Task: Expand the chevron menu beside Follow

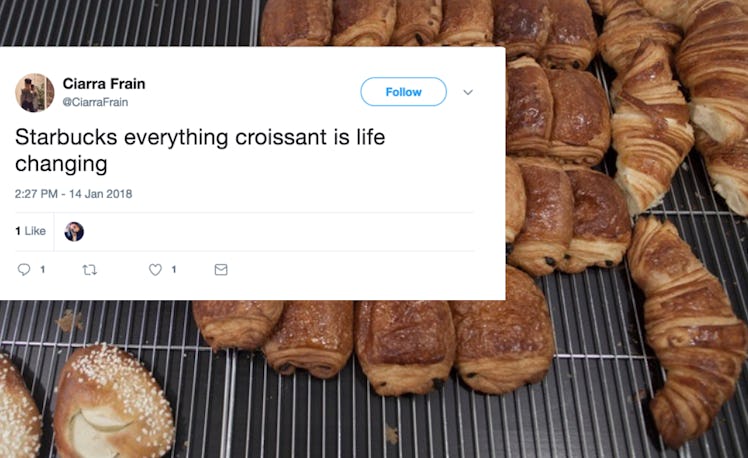Action: (467, 92)
